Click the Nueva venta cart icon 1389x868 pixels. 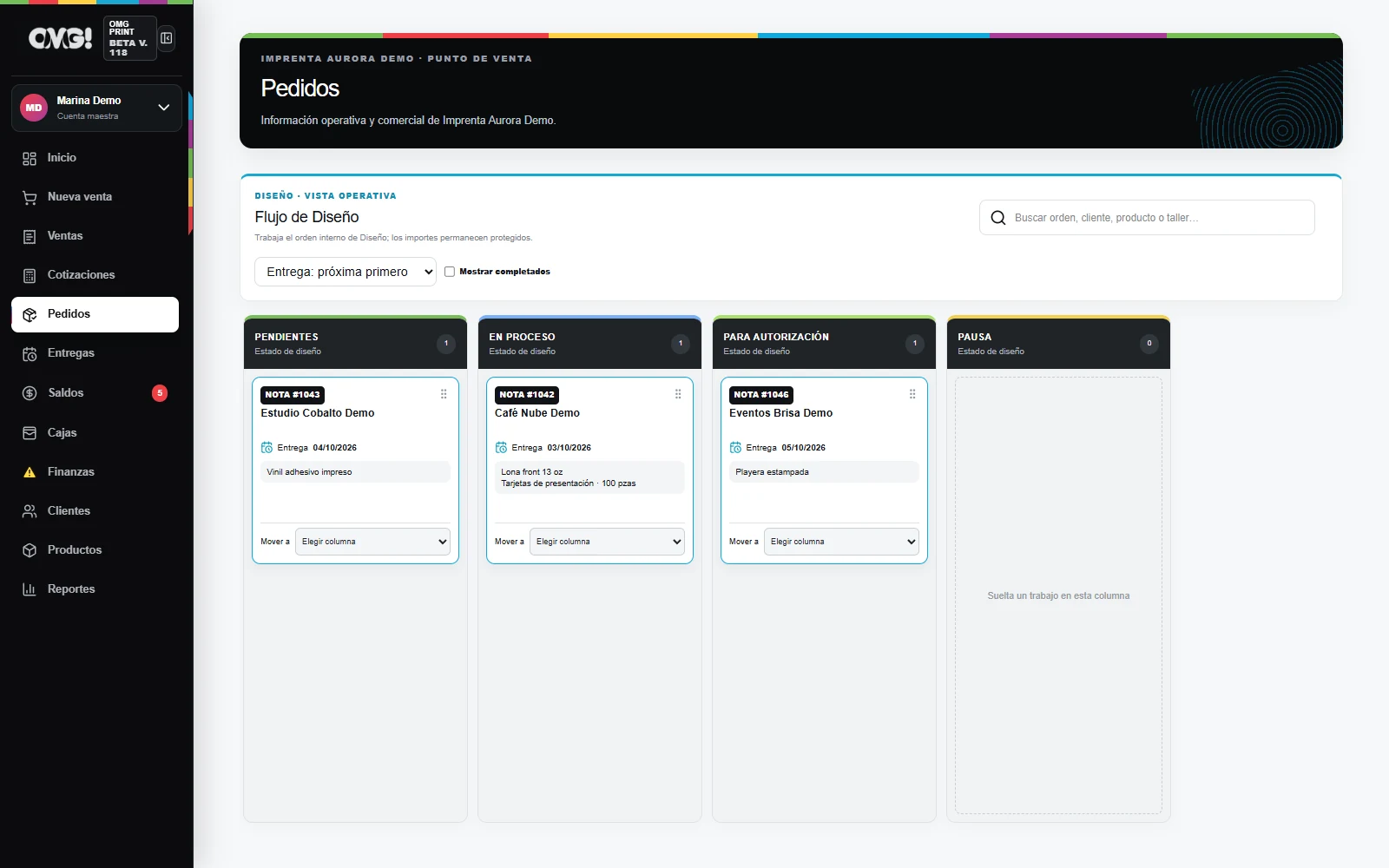(30, 197)
